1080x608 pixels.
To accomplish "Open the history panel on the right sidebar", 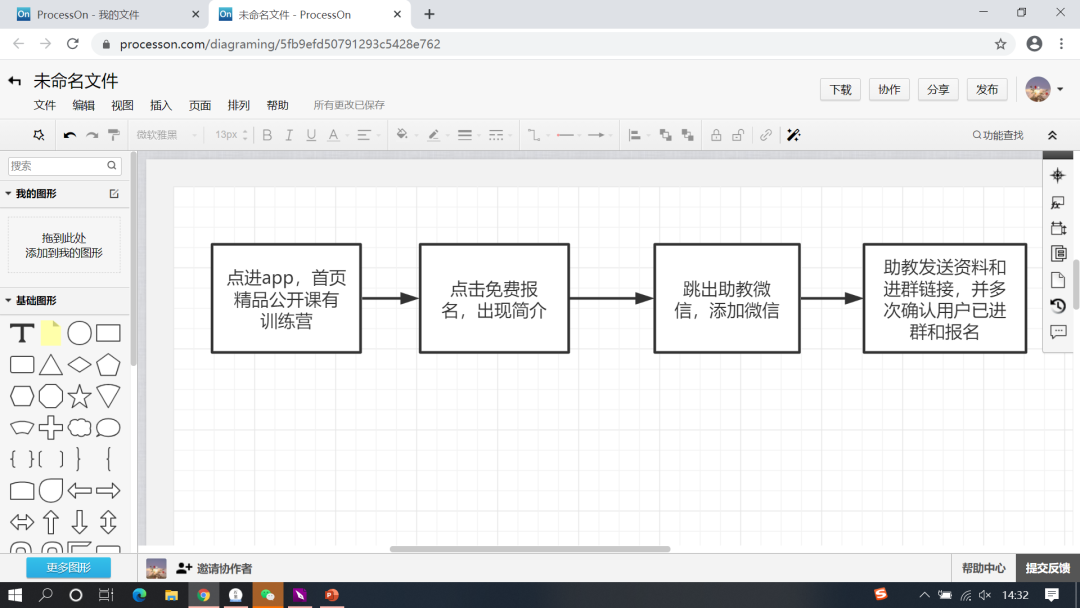I will pos(1057,305).
